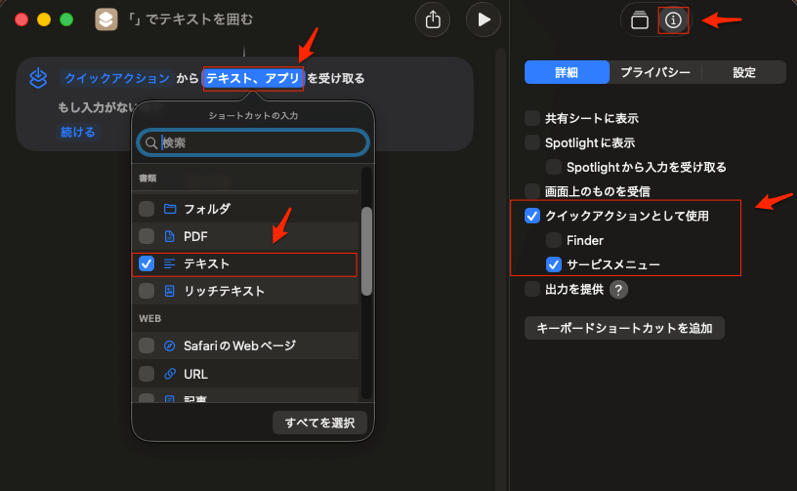This screenshot has height=491, width=797.
Task: Check the SafariのWebページ input type
Action: [146, 346]
